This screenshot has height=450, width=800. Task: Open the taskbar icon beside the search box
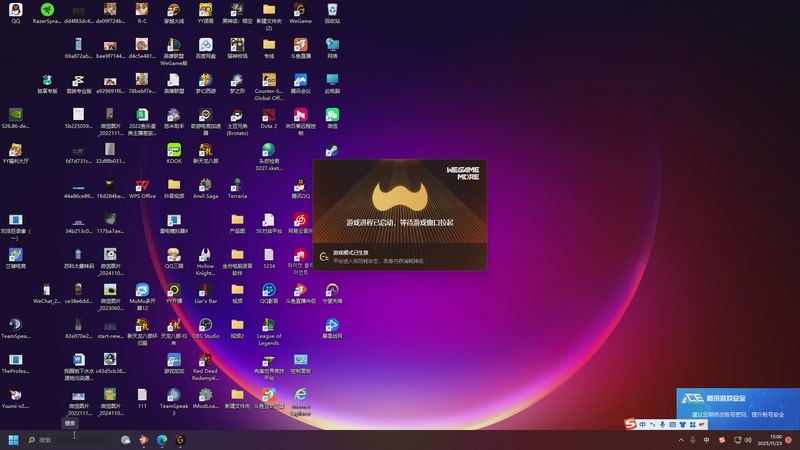click(x=126, y=440)
